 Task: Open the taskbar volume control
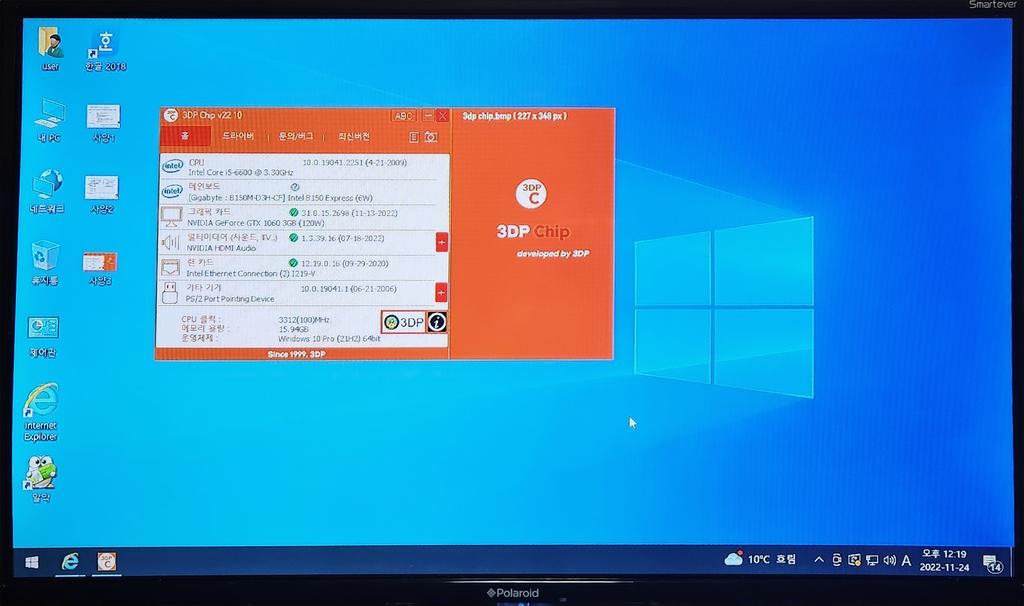(889, 561)
